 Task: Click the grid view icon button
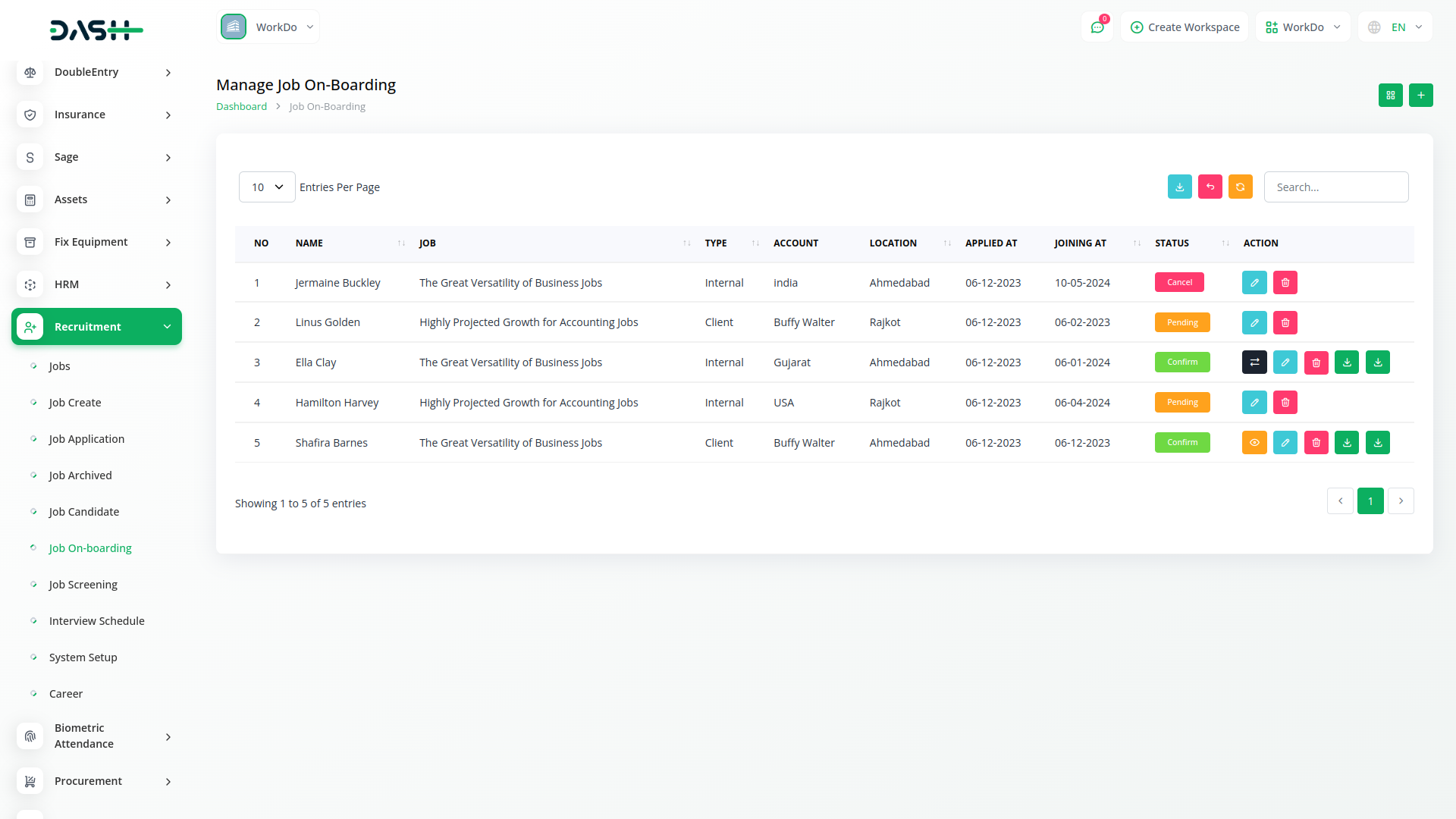[1390, 95]
